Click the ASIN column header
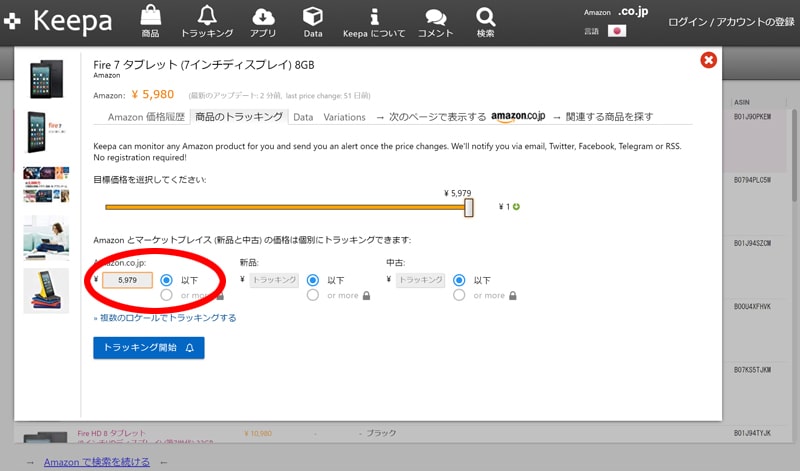Viewport: 800px width, 471px height. (742, 102)
